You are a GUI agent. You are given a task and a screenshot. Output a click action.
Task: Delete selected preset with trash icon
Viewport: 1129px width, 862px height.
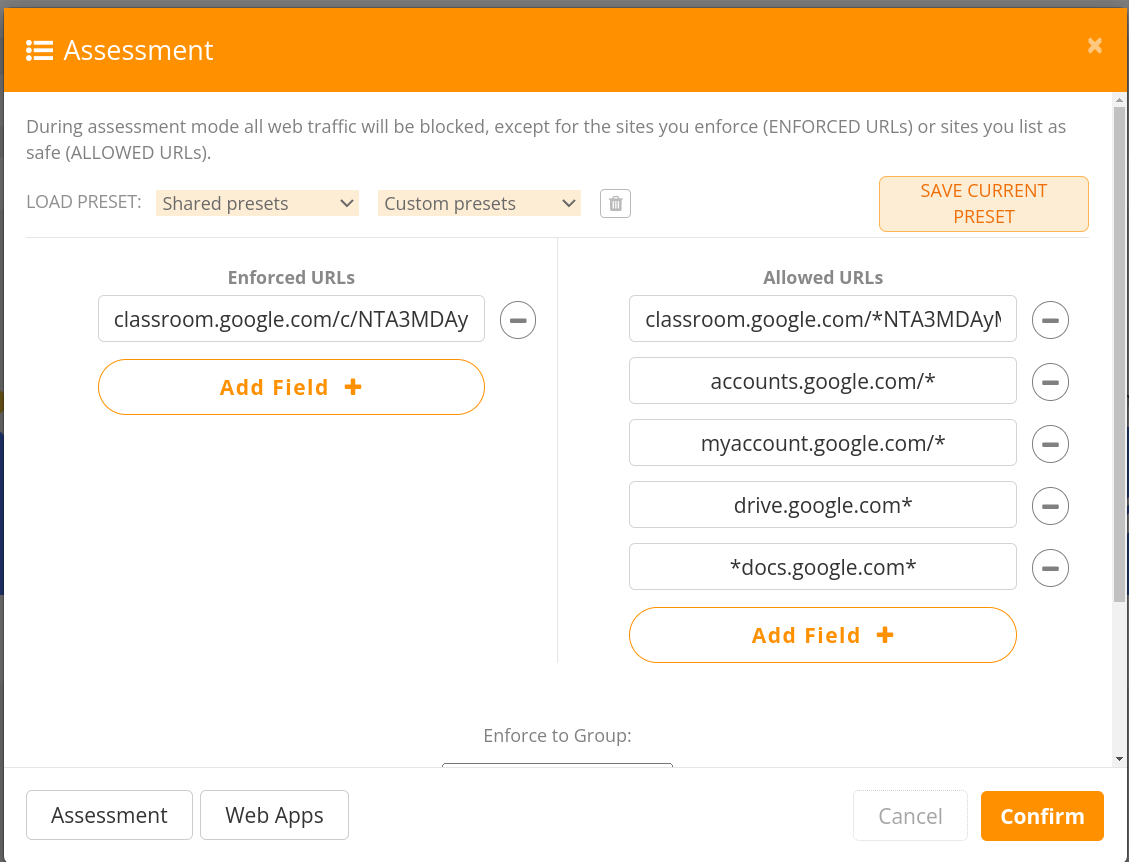(x=615, y=204)
